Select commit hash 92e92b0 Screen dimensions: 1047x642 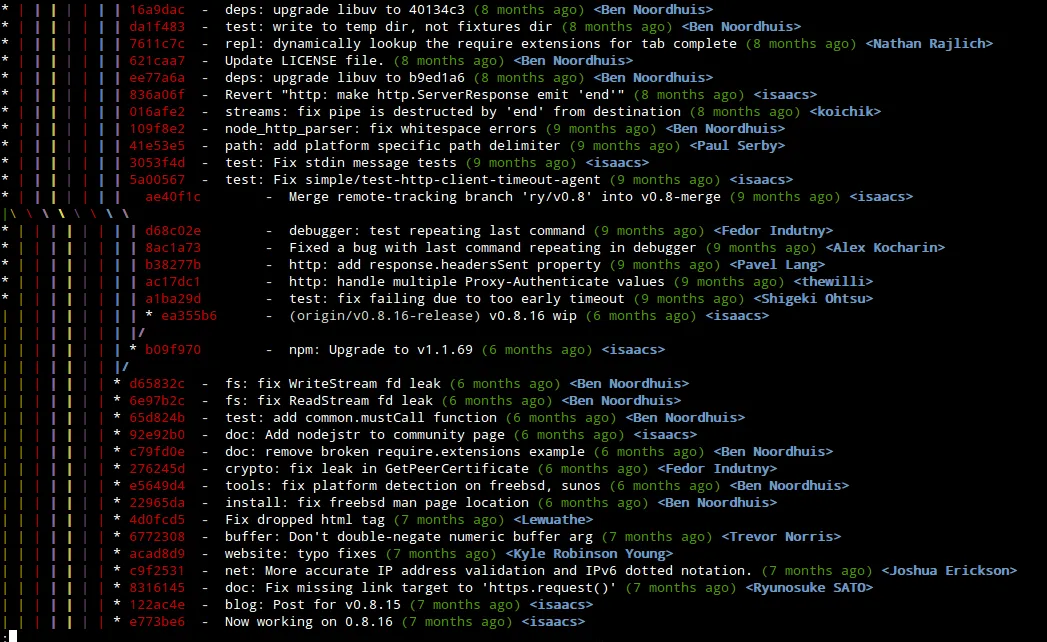point(157,435)
